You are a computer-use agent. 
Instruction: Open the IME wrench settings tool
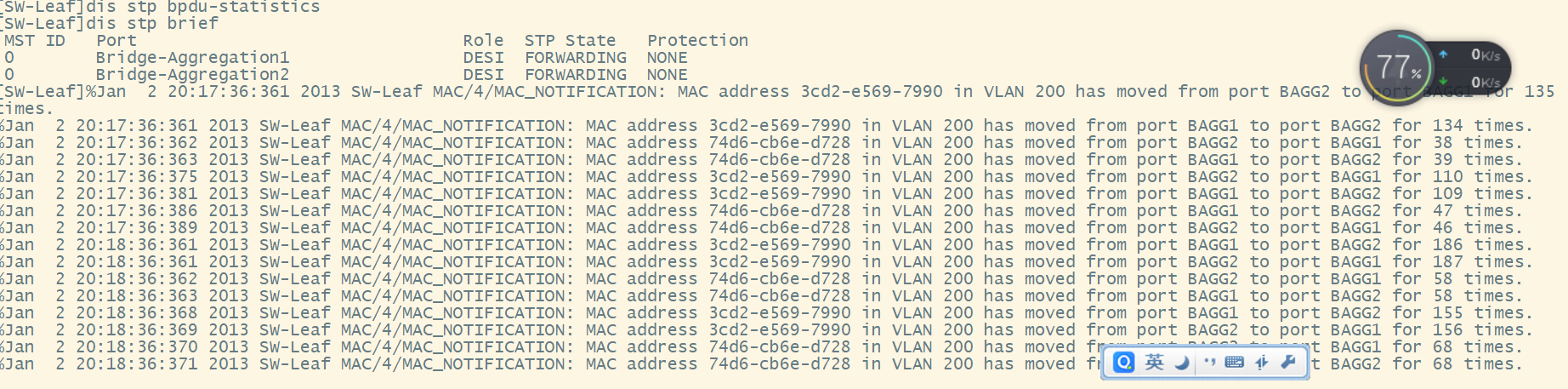click(x=1288, y=363)
